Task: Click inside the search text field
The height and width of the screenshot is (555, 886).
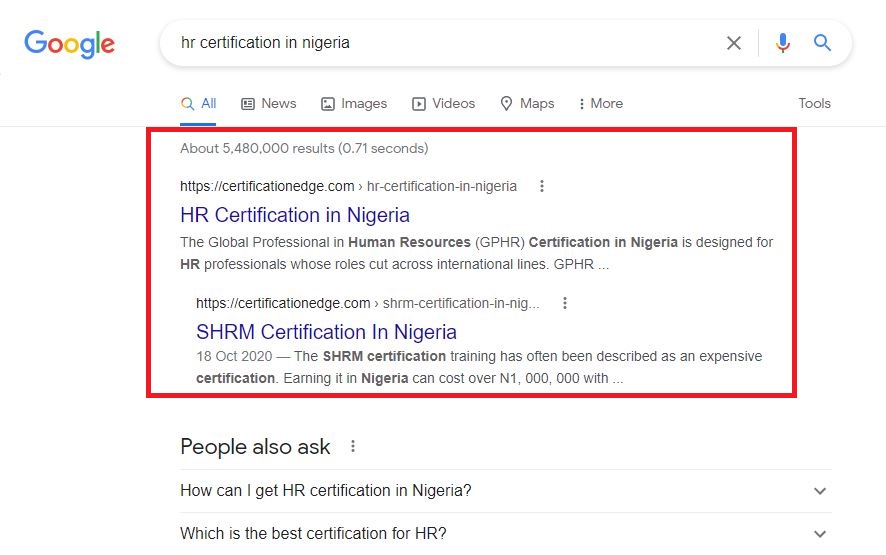Action: [441, 43]
